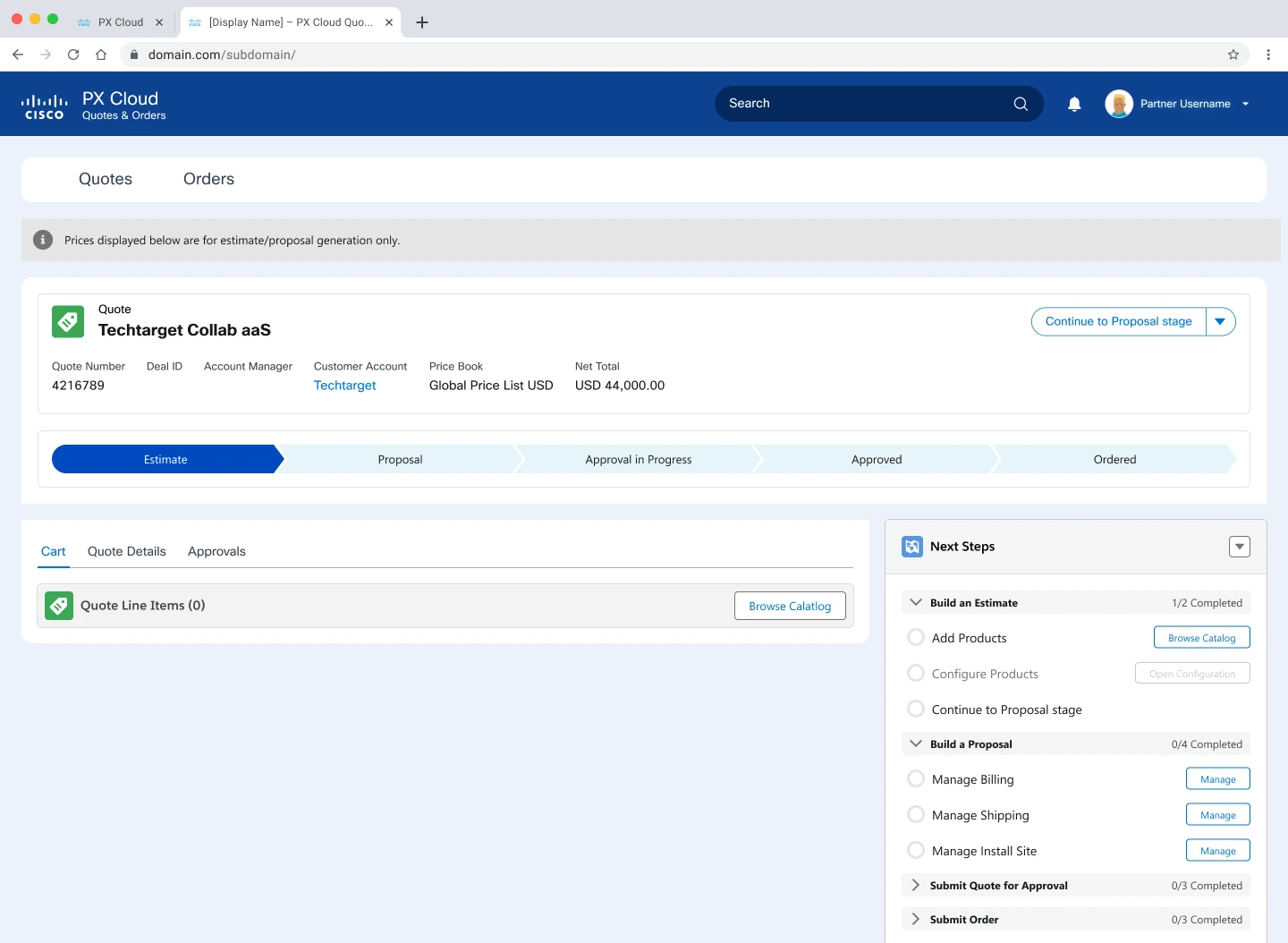The width and height of the screenshot is (1288, 943).
Task: Toggle the Manage Install Site step circle
Action: coord(916,851)
